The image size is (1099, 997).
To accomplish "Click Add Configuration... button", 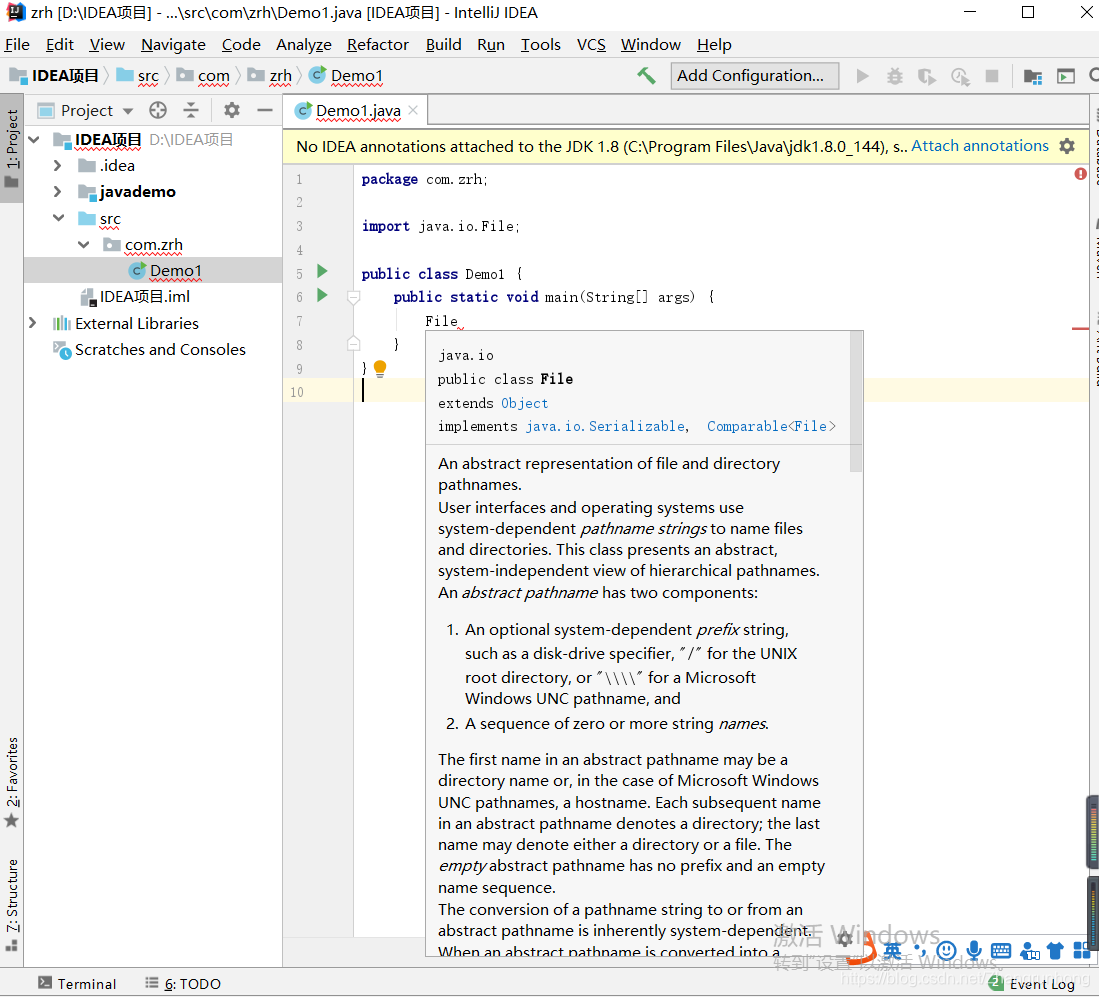I will (x=754, y=76).
